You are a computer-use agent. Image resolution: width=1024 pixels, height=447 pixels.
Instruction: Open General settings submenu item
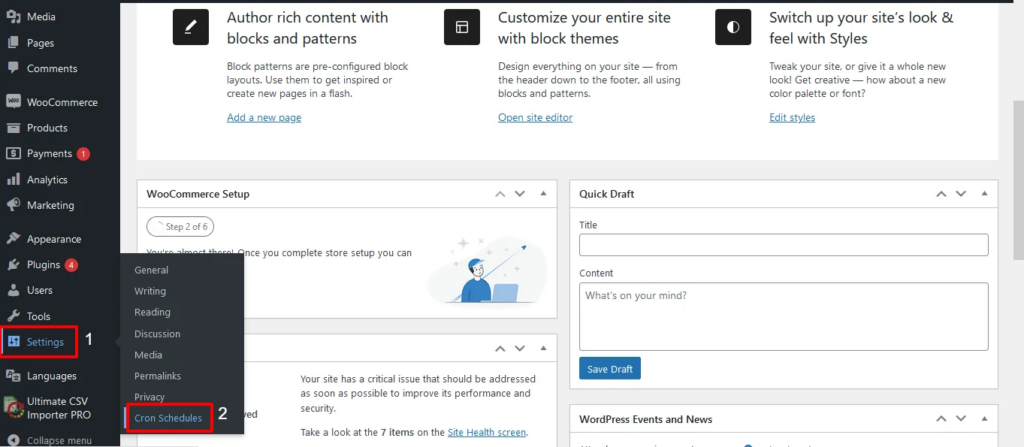click(x=152, y=270)
